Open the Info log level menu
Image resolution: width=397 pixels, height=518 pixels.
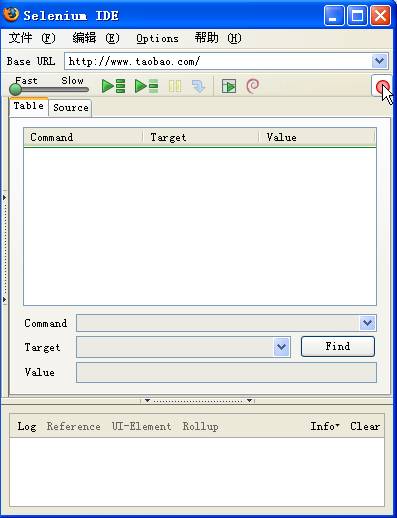pos(325,426)
